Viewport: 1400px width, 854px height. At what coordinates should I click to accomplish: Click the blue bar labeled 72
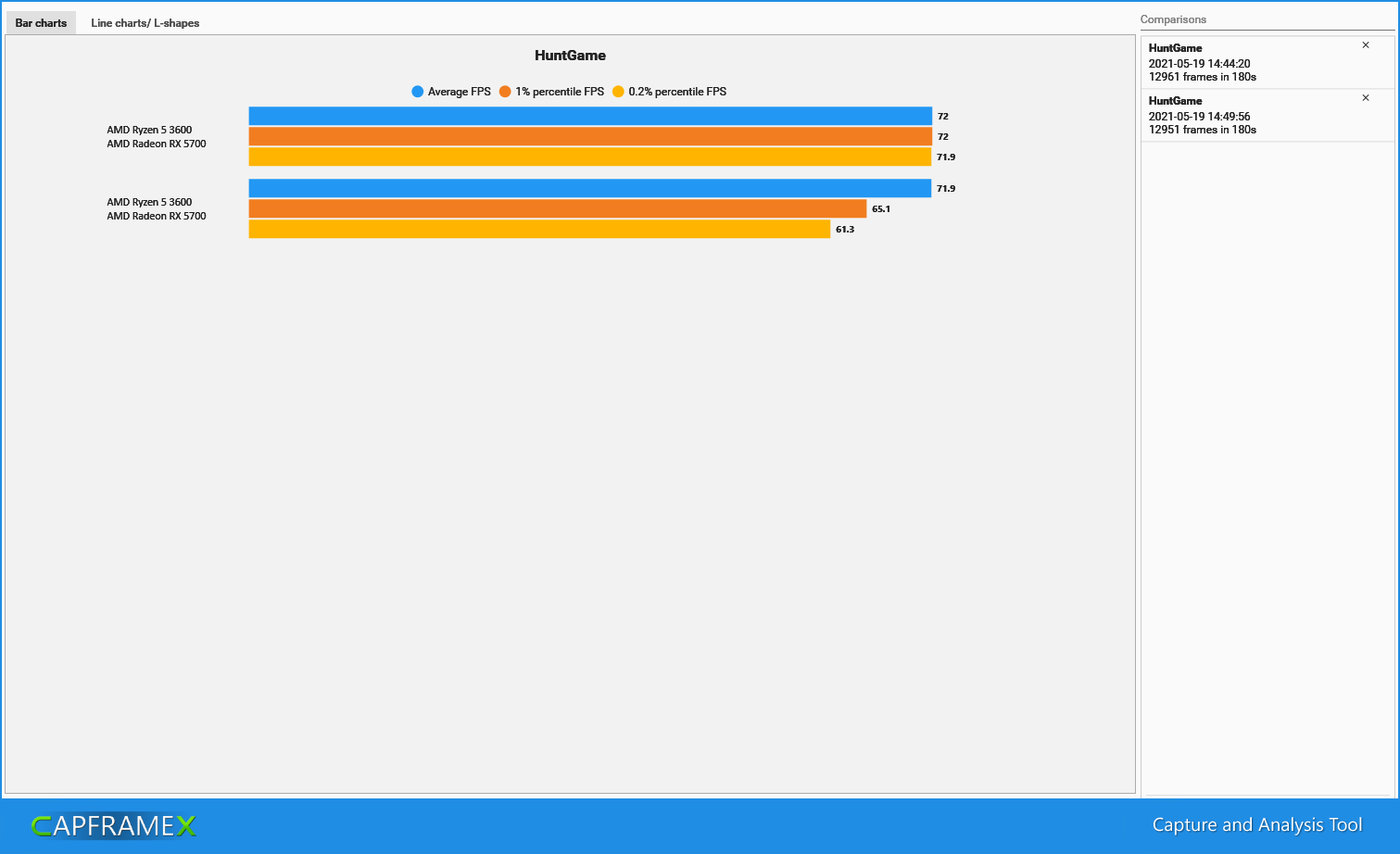coord(590,116)
